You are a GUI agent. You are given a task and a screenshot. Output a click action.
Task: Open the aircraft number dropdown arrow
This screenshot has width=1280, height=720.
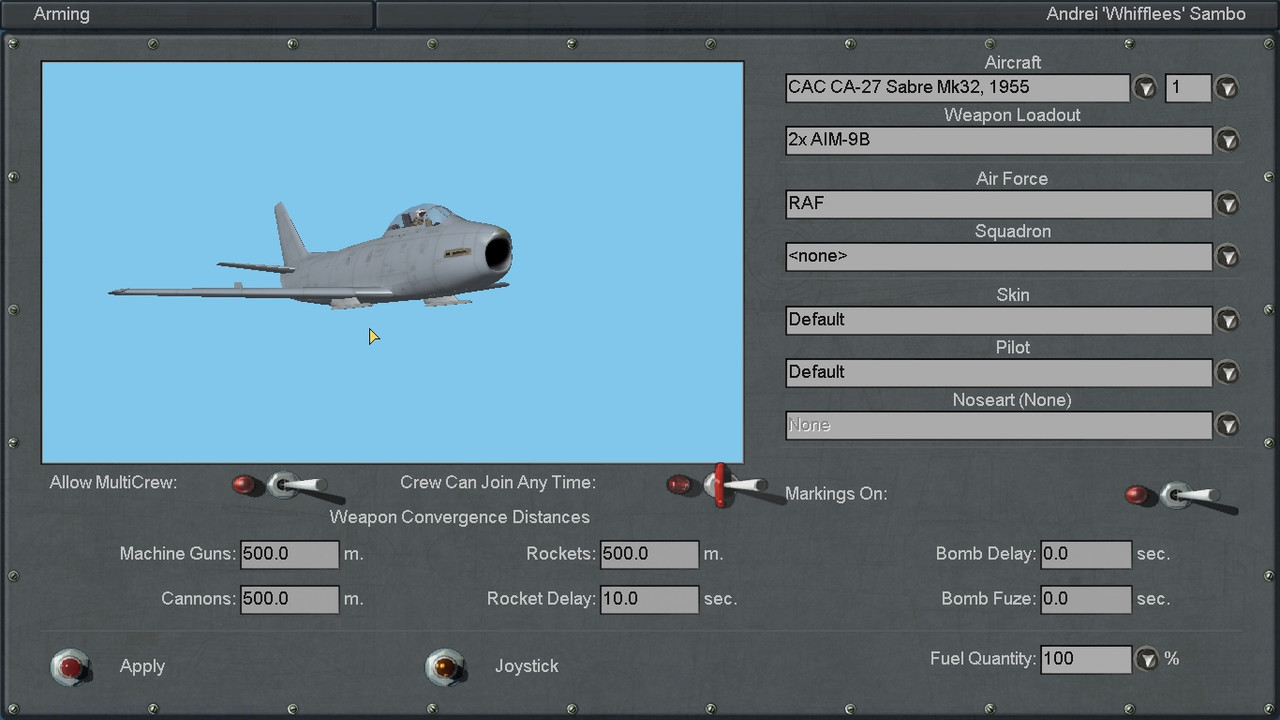point(1227,88)
